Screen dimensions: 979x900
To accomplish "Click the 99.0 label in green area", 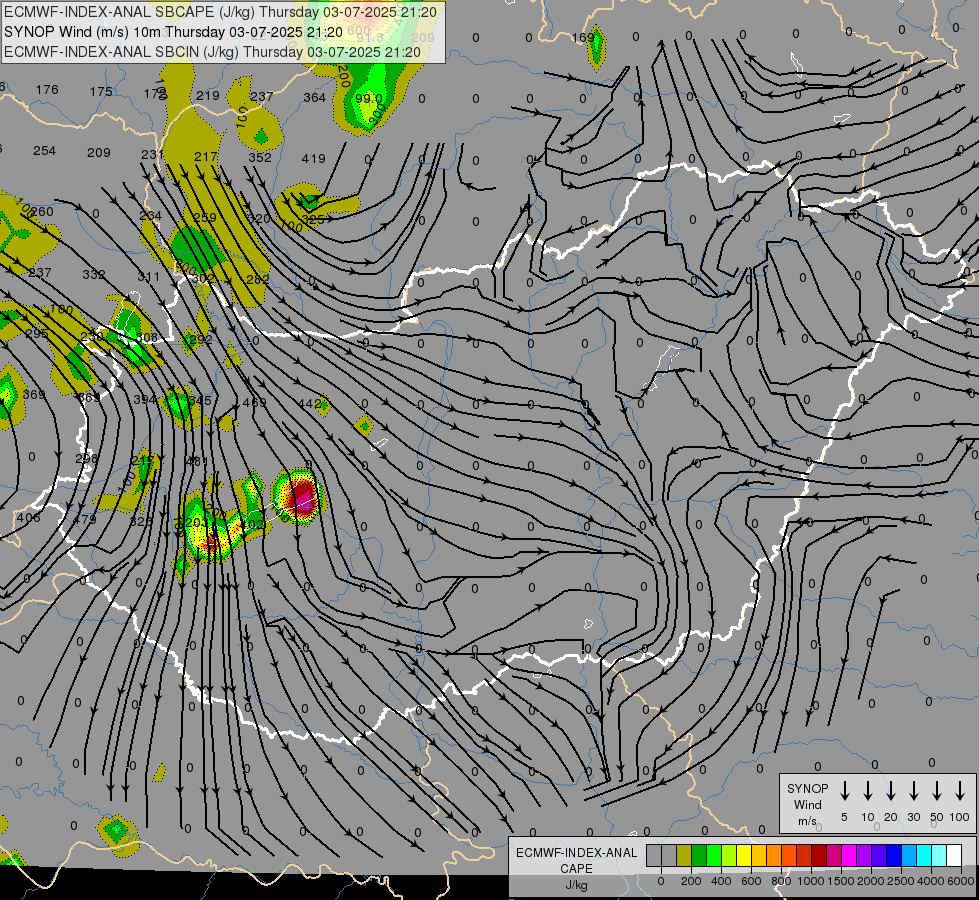I will (368, 99).
